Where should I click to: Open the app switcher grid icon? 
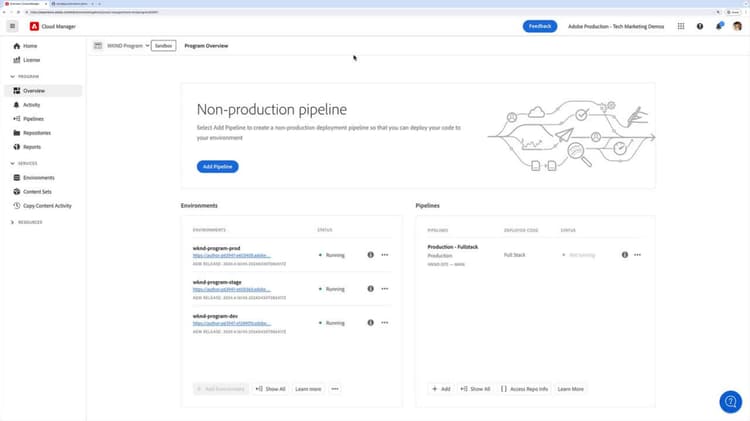(681, 26)
